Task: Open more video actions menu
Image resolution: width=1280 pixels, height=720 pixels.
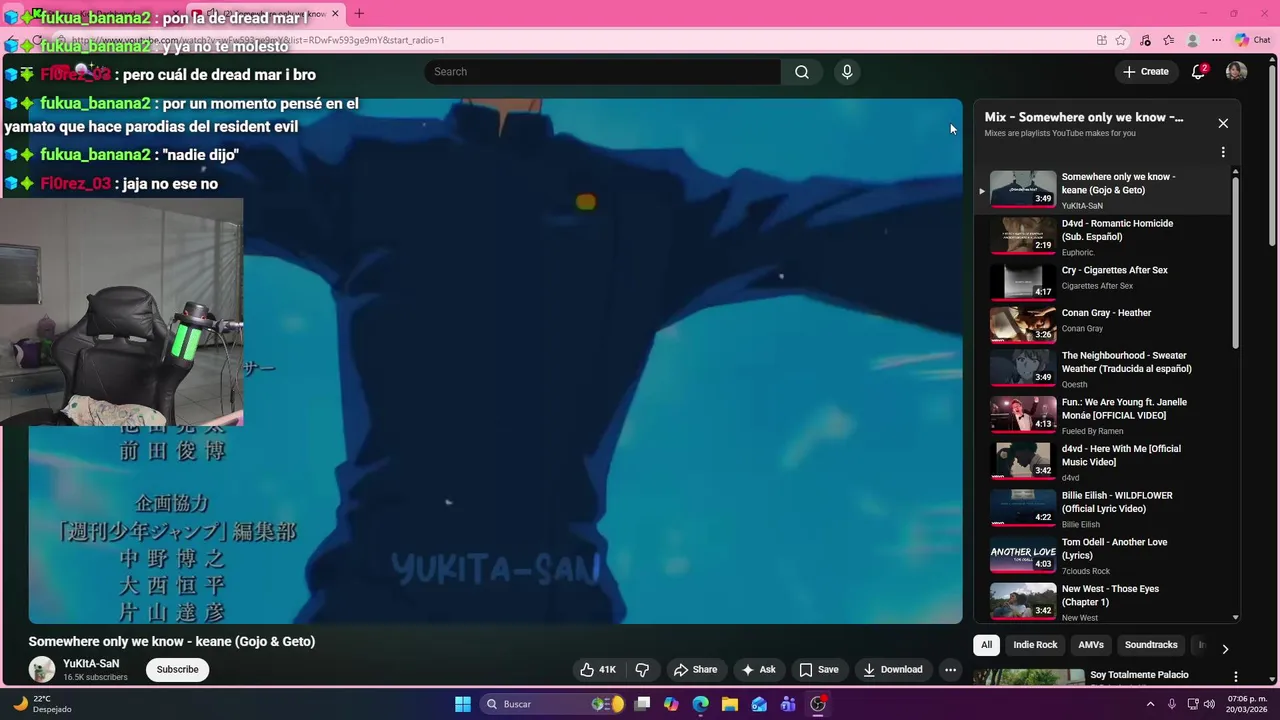Action: pos(951,669)
